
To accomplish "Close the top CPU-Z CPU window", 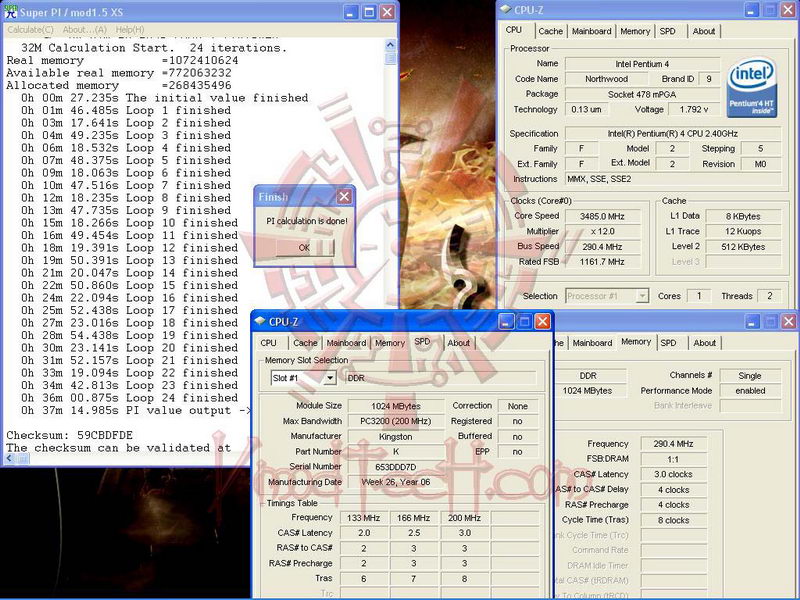I will pos(788,9).
